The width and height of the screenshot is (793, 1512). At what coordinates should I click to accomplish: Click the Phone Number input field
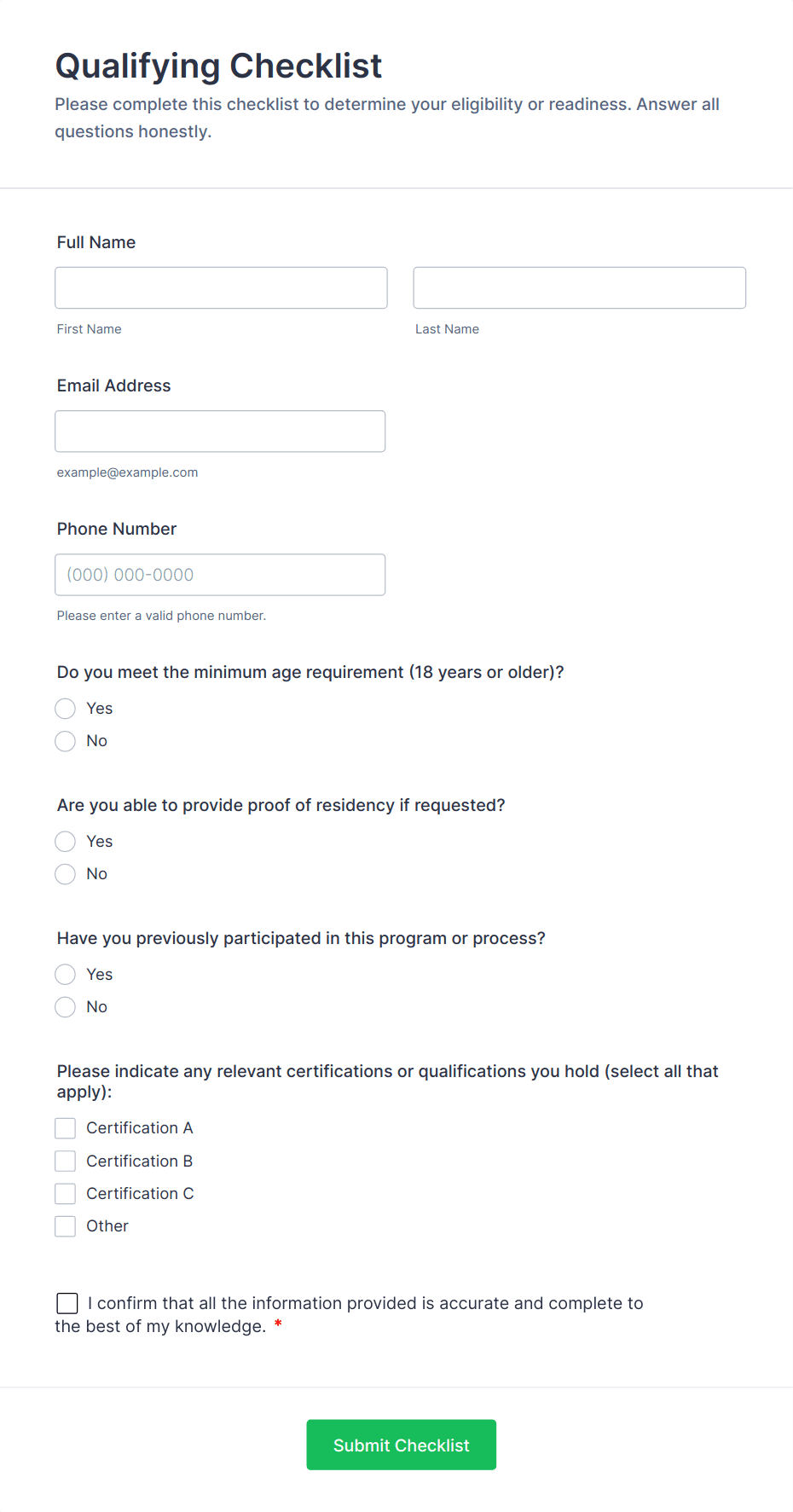[220, 575]
